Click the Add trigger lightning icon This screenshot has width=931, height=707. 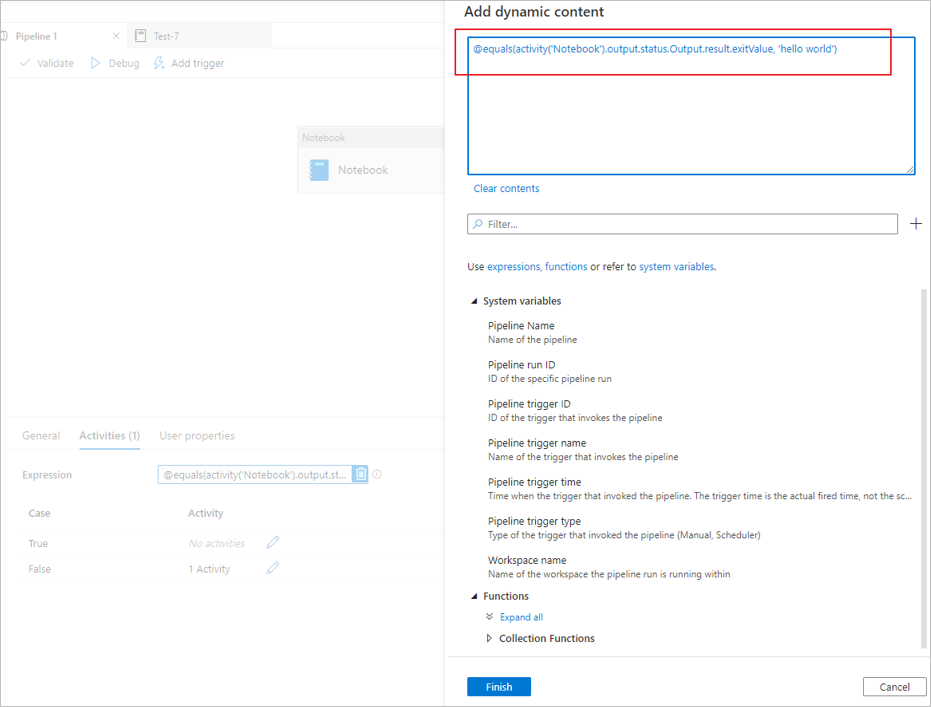coord(158,62)
